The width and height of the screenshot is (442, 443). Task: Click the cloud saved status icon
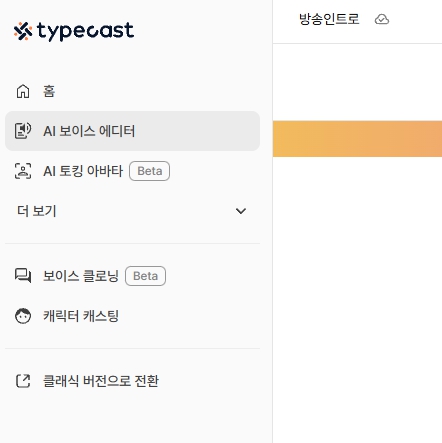(x=382, y=19)
